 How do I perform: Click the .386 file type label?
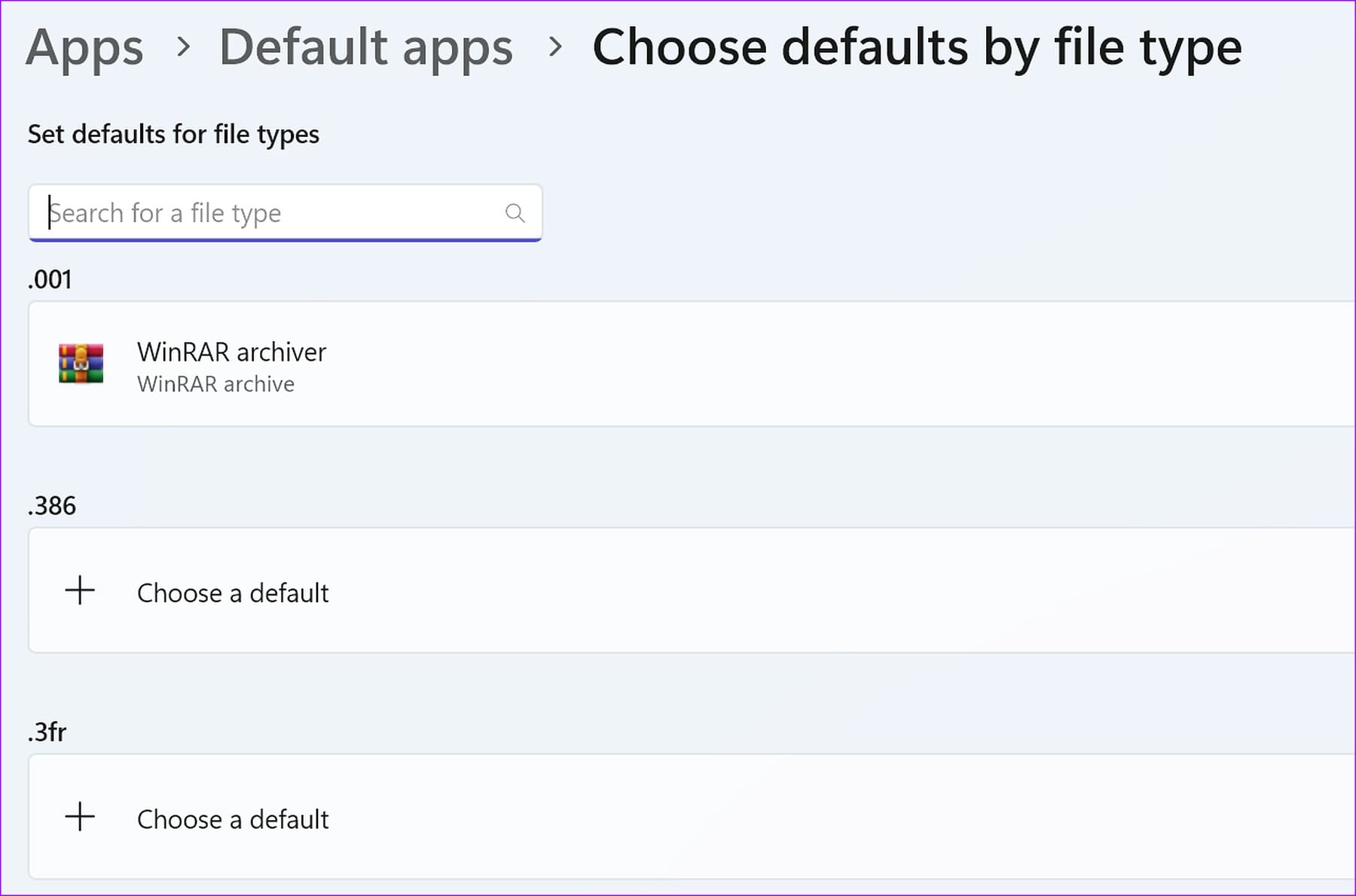(x=52, y=505)
